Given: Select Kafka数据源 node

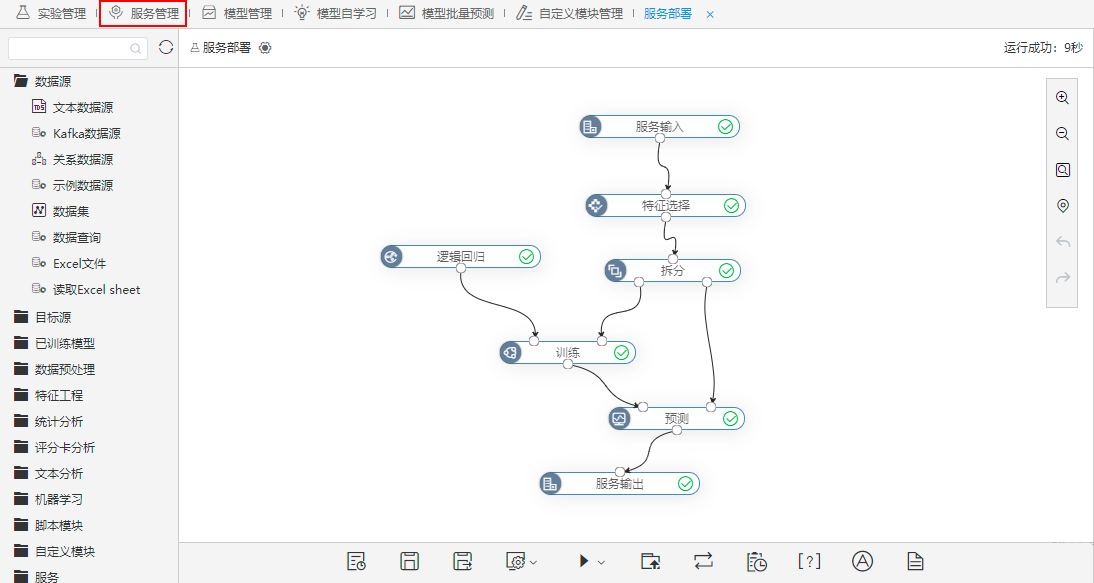Looking at the screenshot, I should point(76,133).
